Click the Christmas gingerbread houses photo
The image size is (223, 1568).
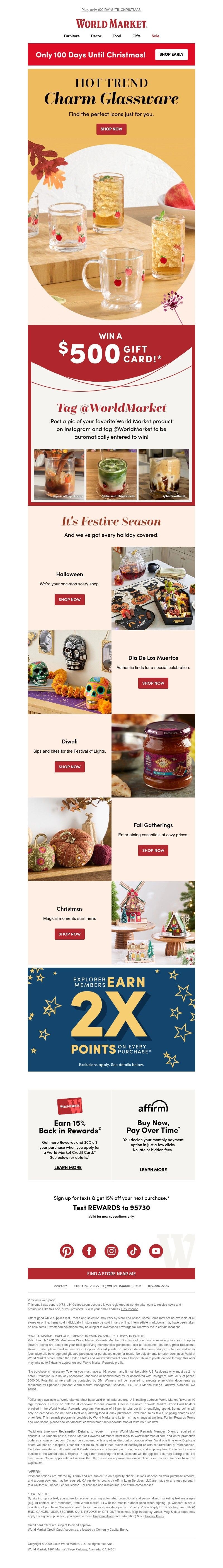[x=154, y=922]
